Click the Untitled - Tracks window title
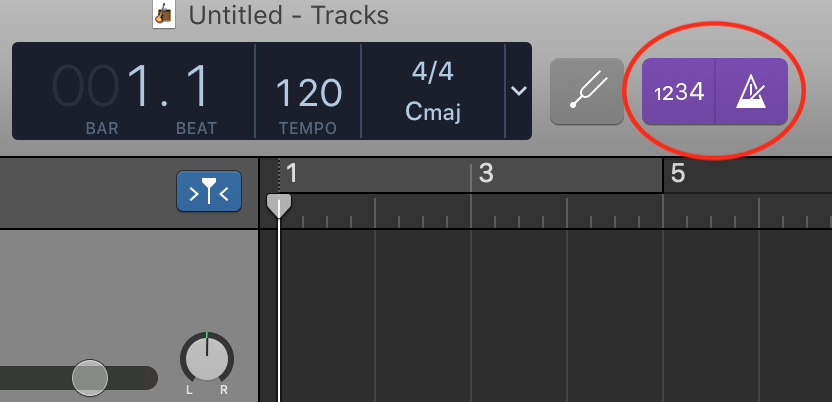This screenshot has width=832, height=402. point(289,15)
